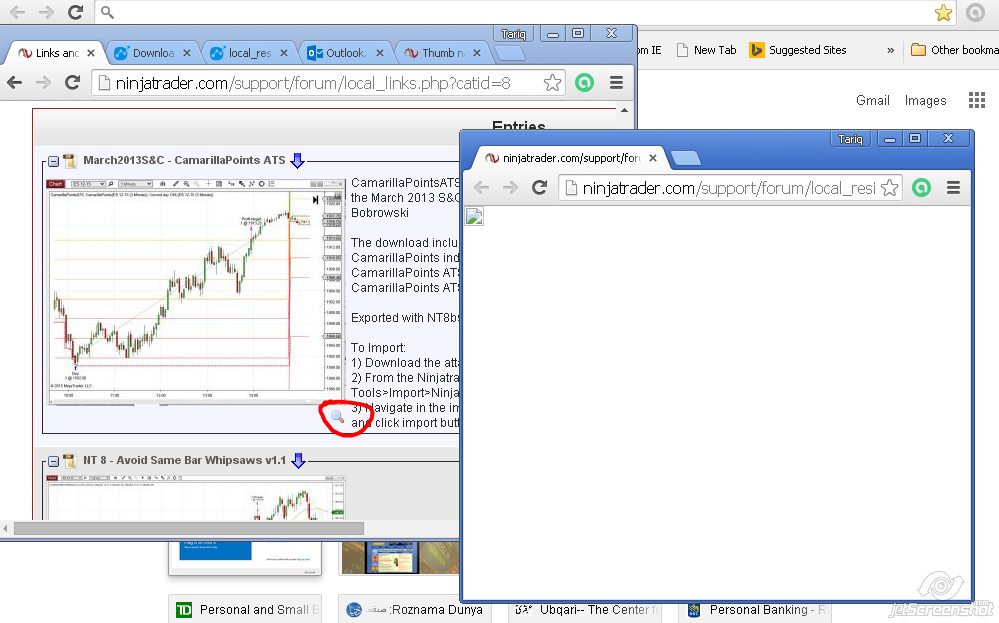The height and width of the screenshot is (623, 999).
Task: Click the Tariq profile button in popup window
Action: point(850,138)
